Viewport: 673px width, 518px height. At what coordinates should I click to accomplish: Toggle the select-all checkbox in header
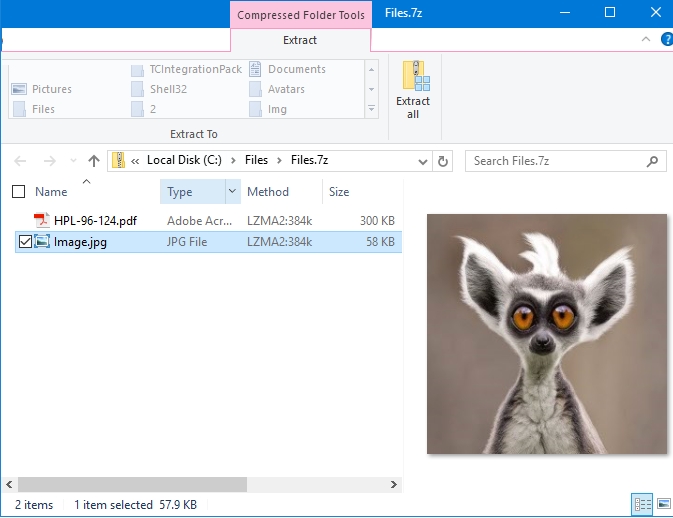tap(18, 191)
